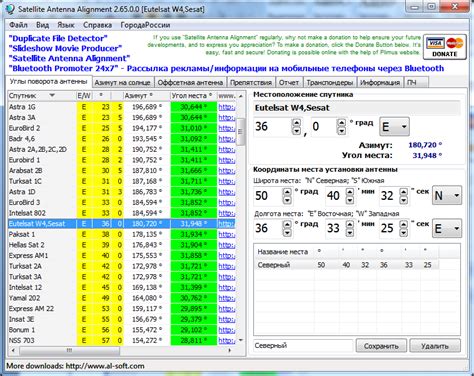
Task: Select the Insat 3E row
Action: (121, 319)
